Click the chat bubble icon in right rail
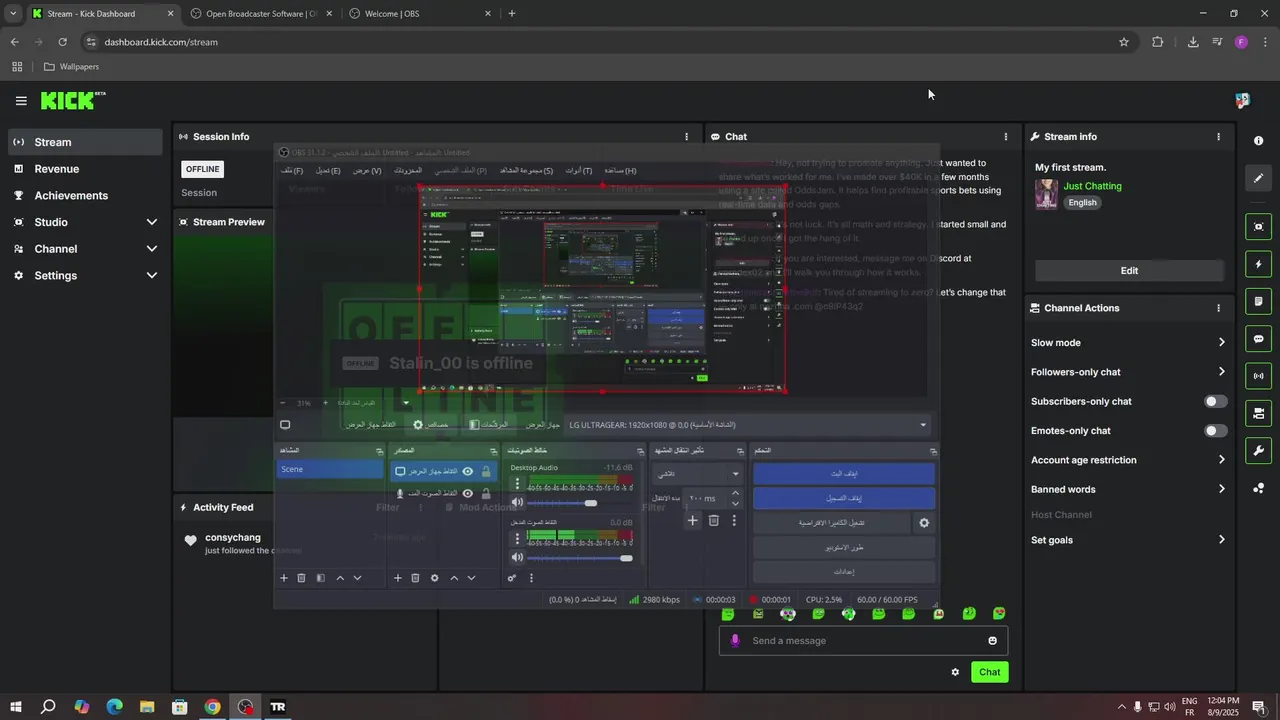Image resolution: width=1280 pixels, height=720 pixels. tap(1259, 339)
